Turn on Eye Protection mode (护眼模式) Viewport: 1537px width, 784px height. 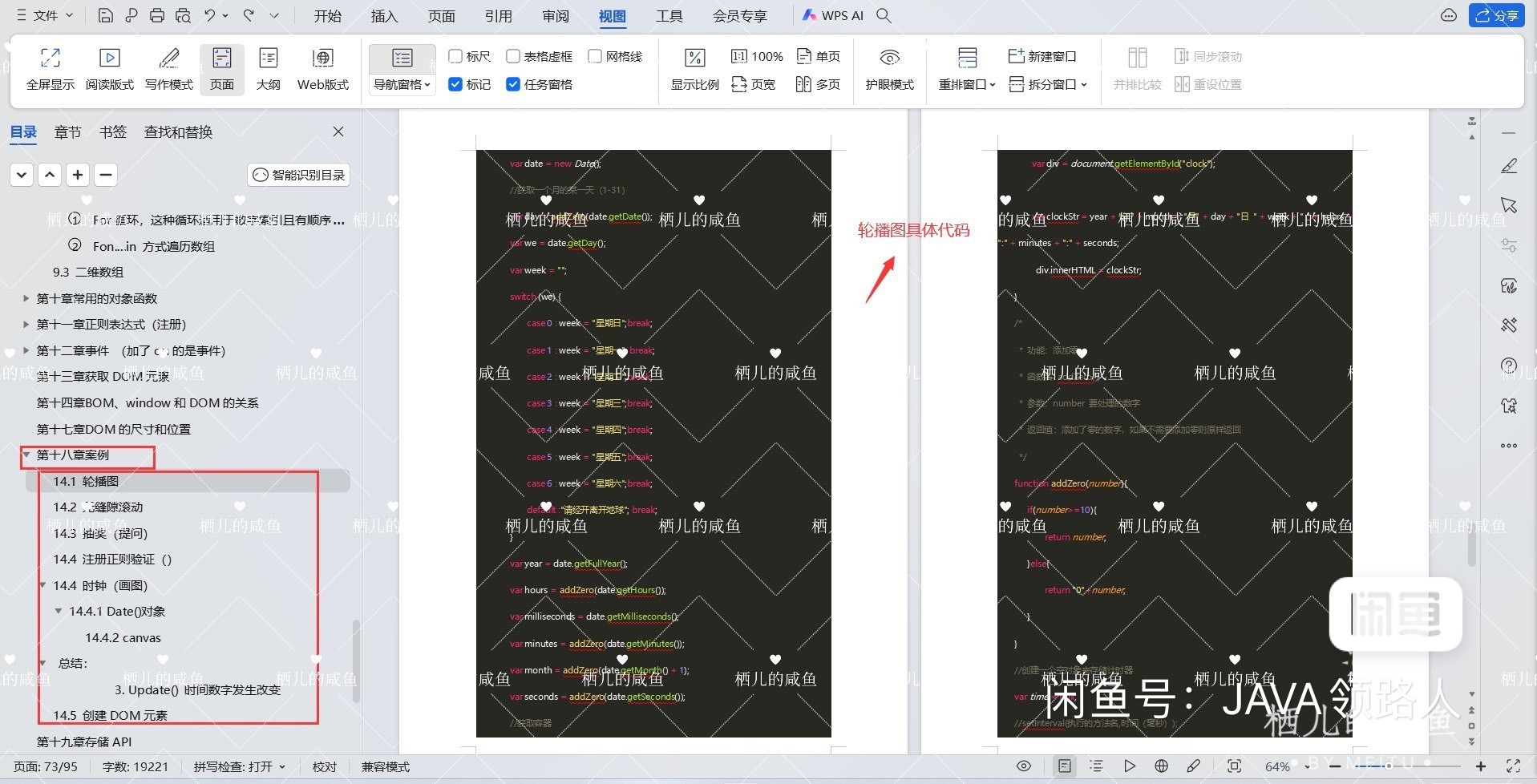pos(890,68)
